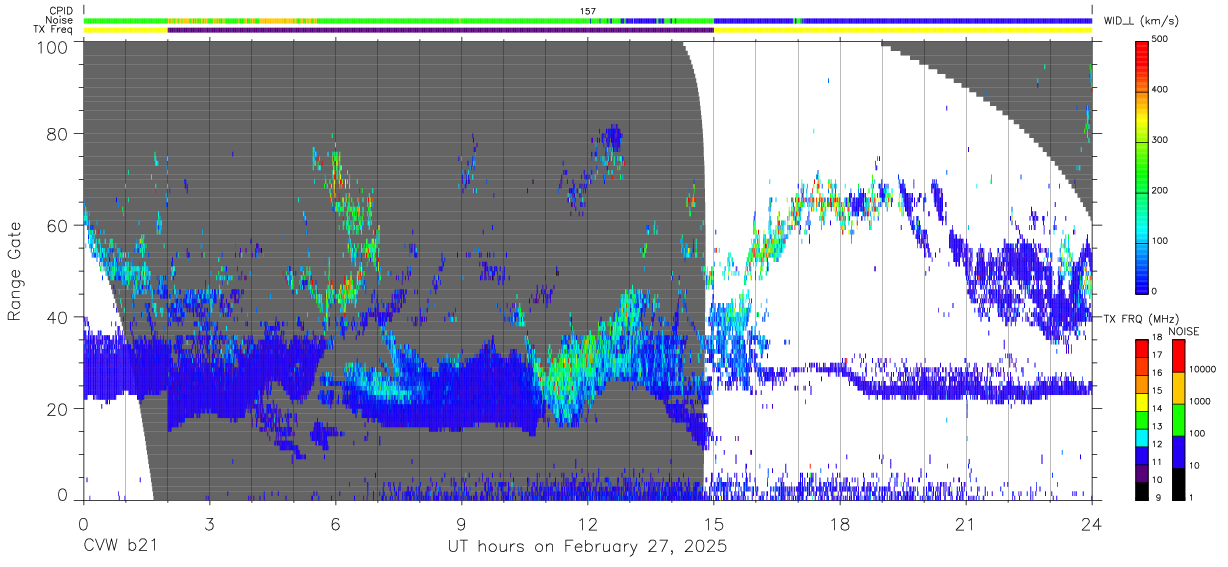1228x567 pixels.
Task: Click the 12 UT hour tick label
Action: (587, 523)
